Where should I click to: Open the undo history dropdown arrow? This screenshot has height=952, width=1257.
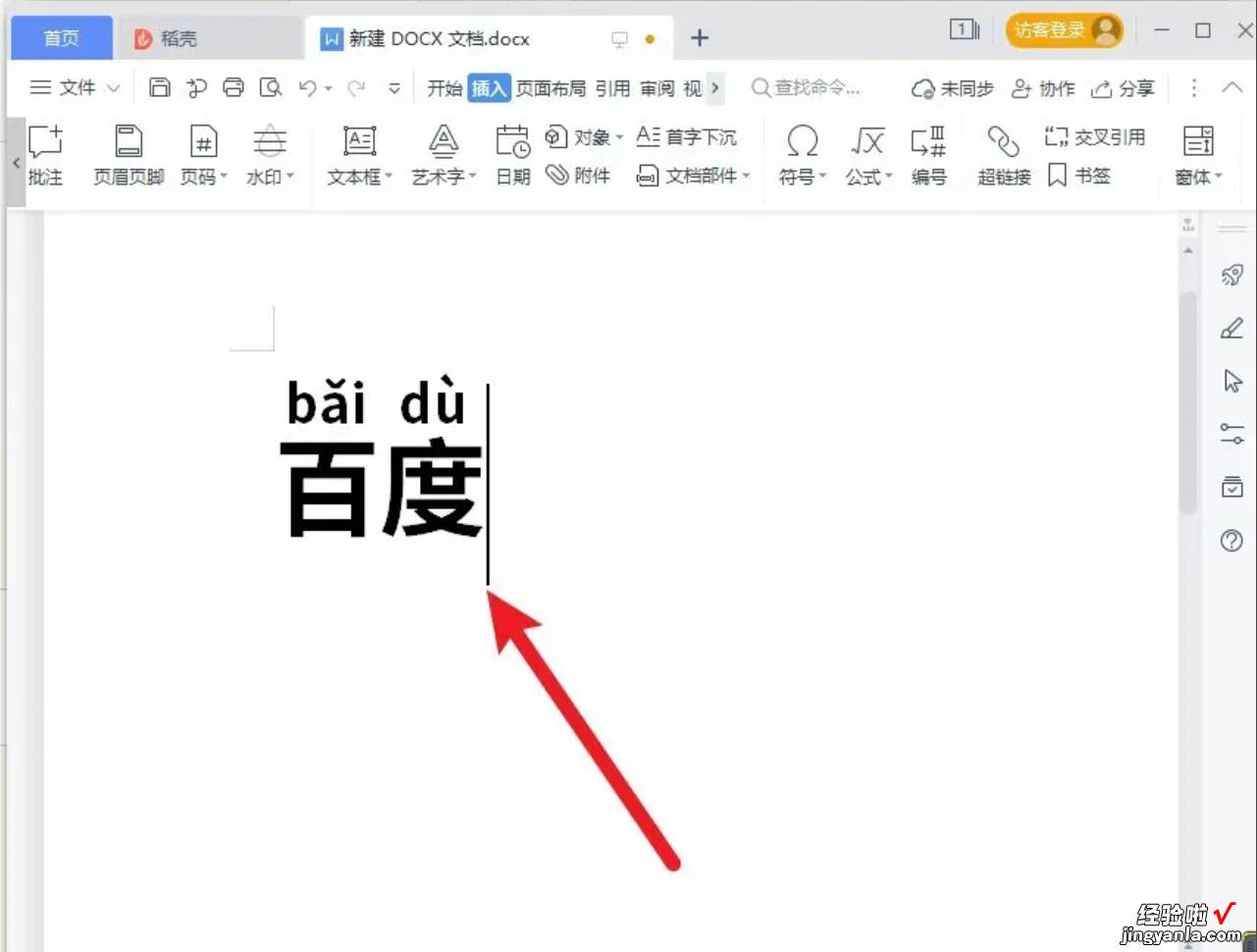tap(328, 88)
